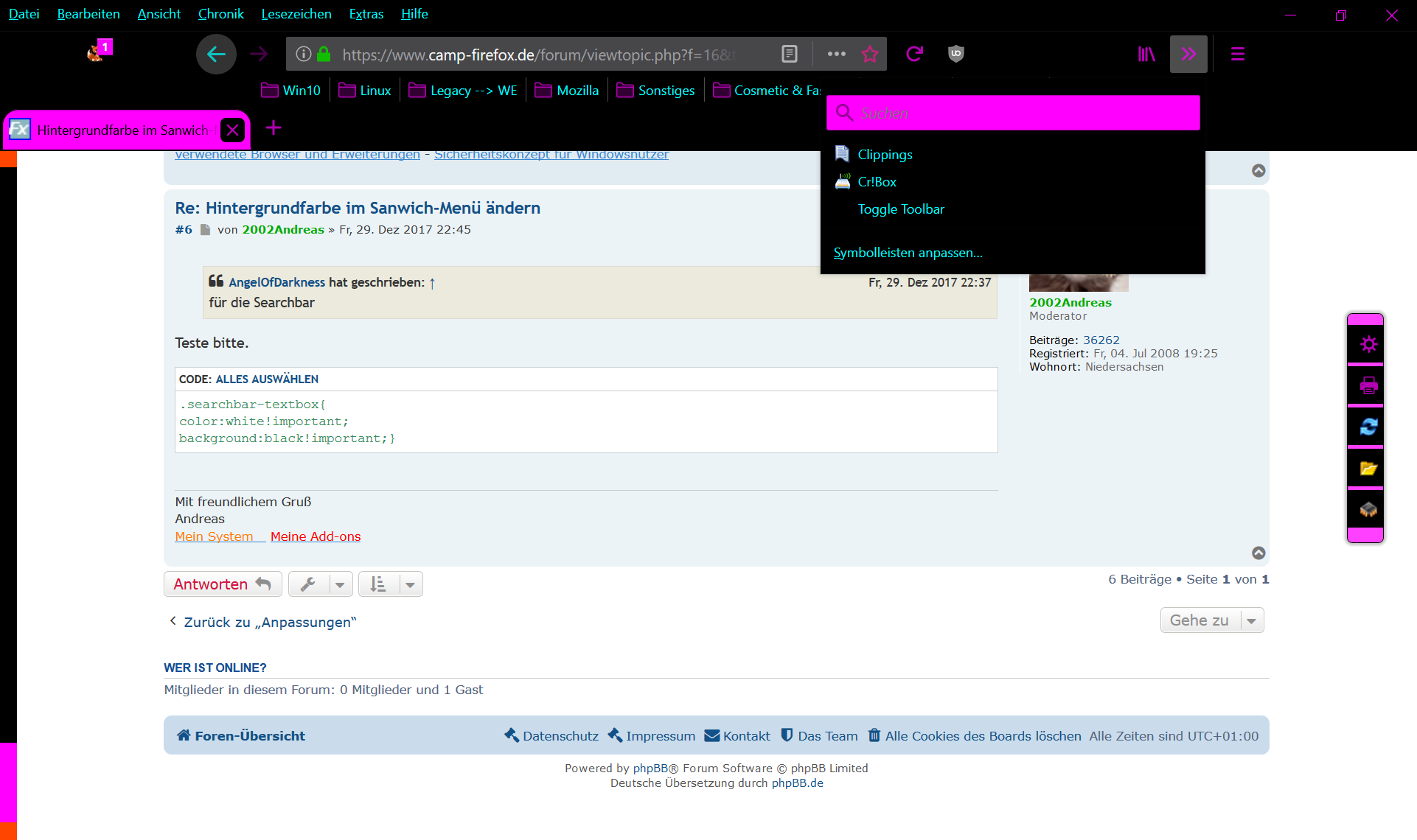This screenshot has height=840, width=1417.
Task: Open the Lesezeichen menu
Action: click(x=296, y=14)
